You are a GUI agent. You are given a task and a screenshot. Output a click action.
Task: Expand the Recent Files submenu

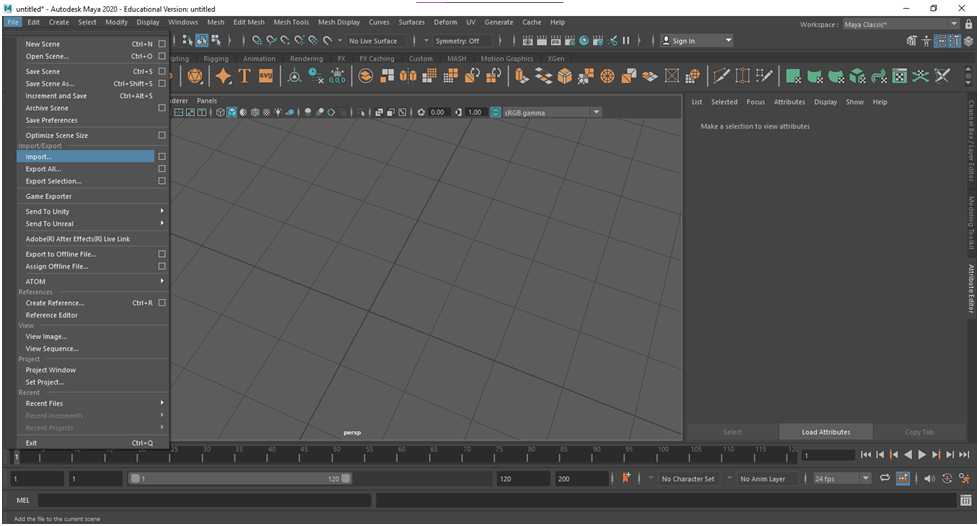(92, 403)
